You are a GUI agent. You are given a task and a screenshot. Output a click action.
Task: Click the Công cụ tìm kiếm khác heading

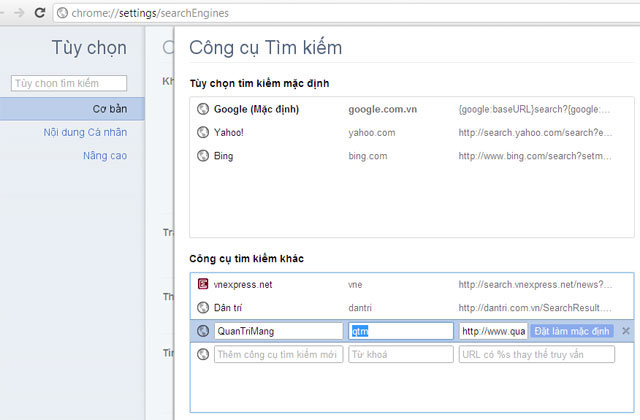[247, 258]
